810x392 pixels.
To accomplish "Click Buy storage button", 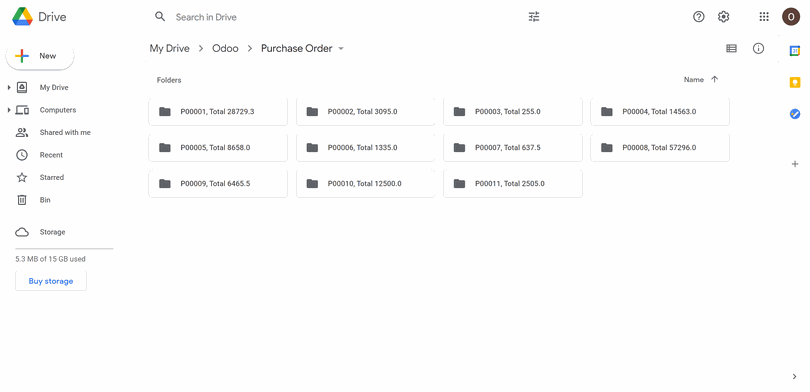I will 51,281.
